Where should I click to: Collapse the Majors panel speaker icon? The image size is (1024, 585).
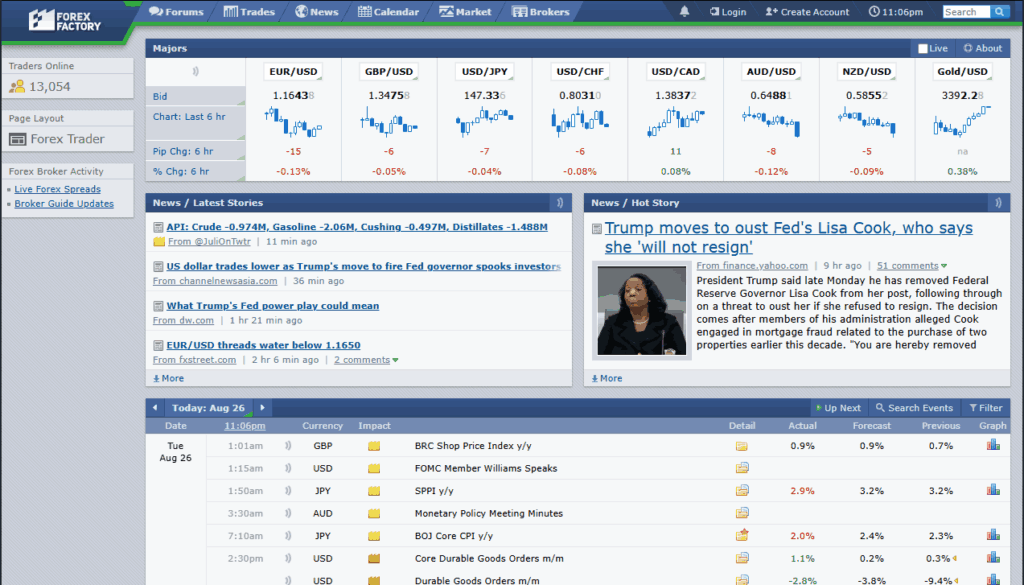pyautogui.click(x=195, y=71)
